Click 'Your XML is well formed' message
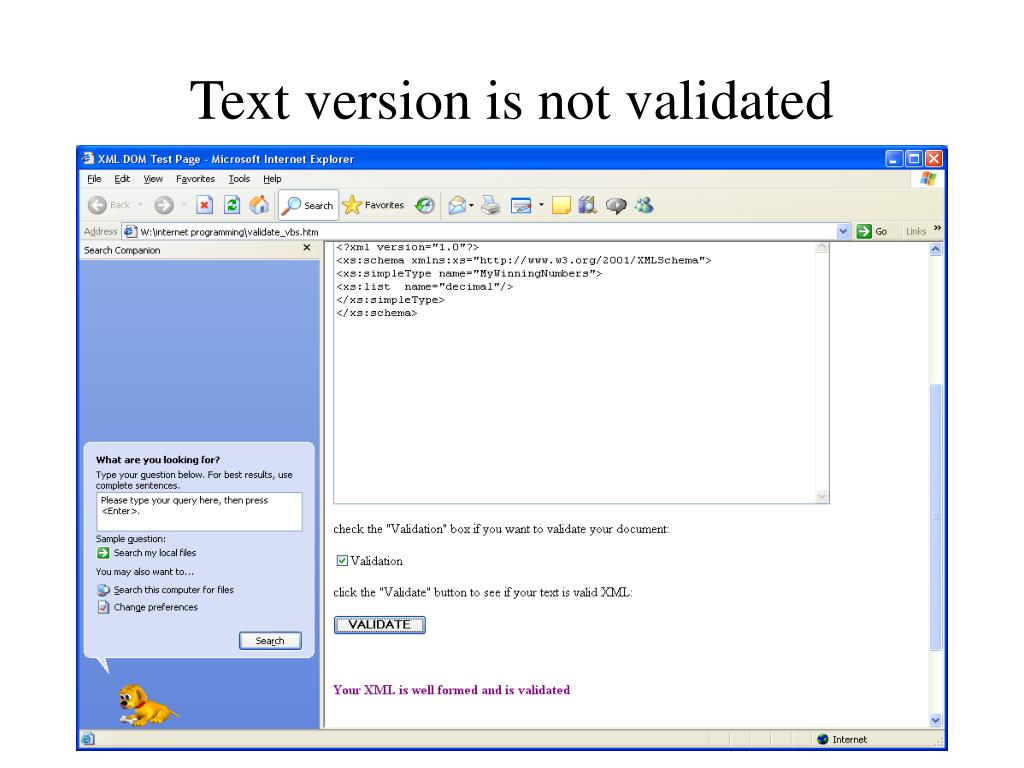The image size is (1024, 768). click(451, 690)
